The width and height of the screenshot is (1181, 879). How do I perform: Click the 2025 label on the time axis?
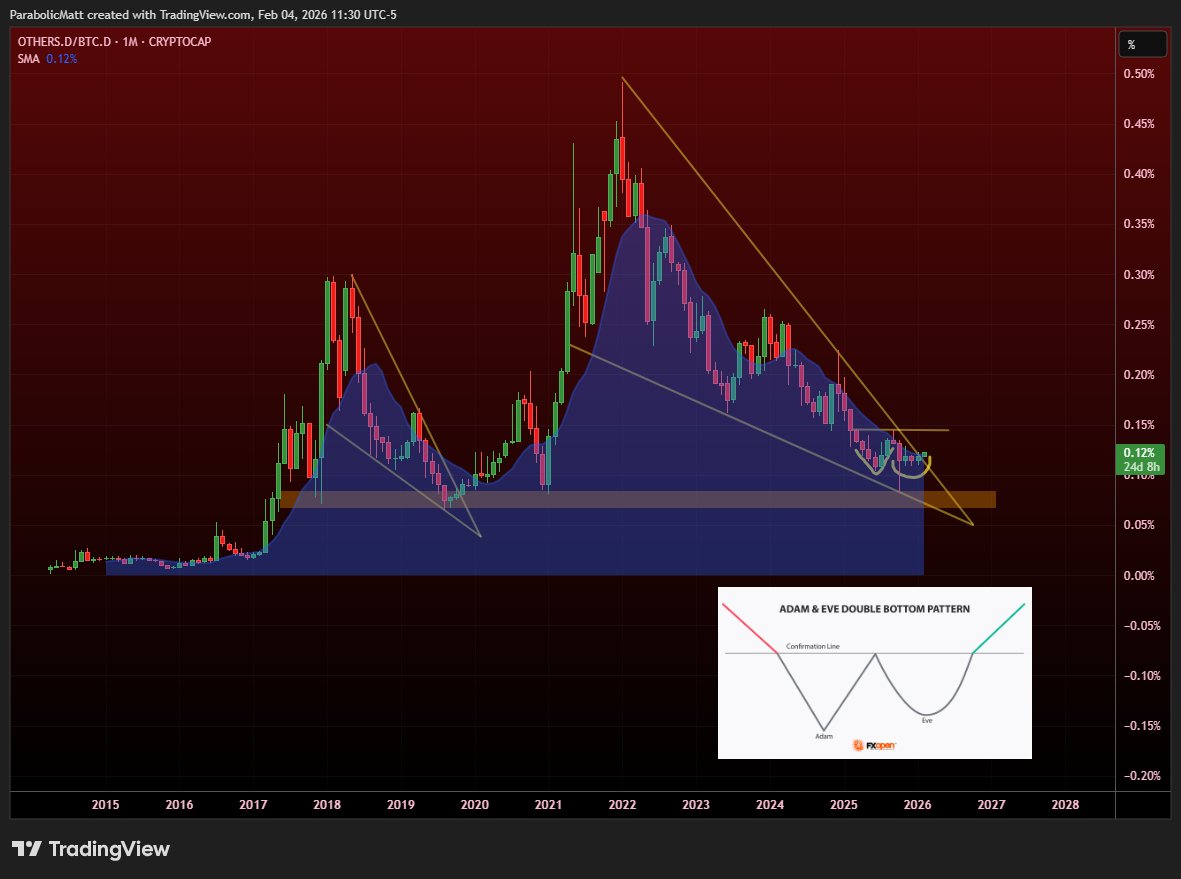coord(844,804)
